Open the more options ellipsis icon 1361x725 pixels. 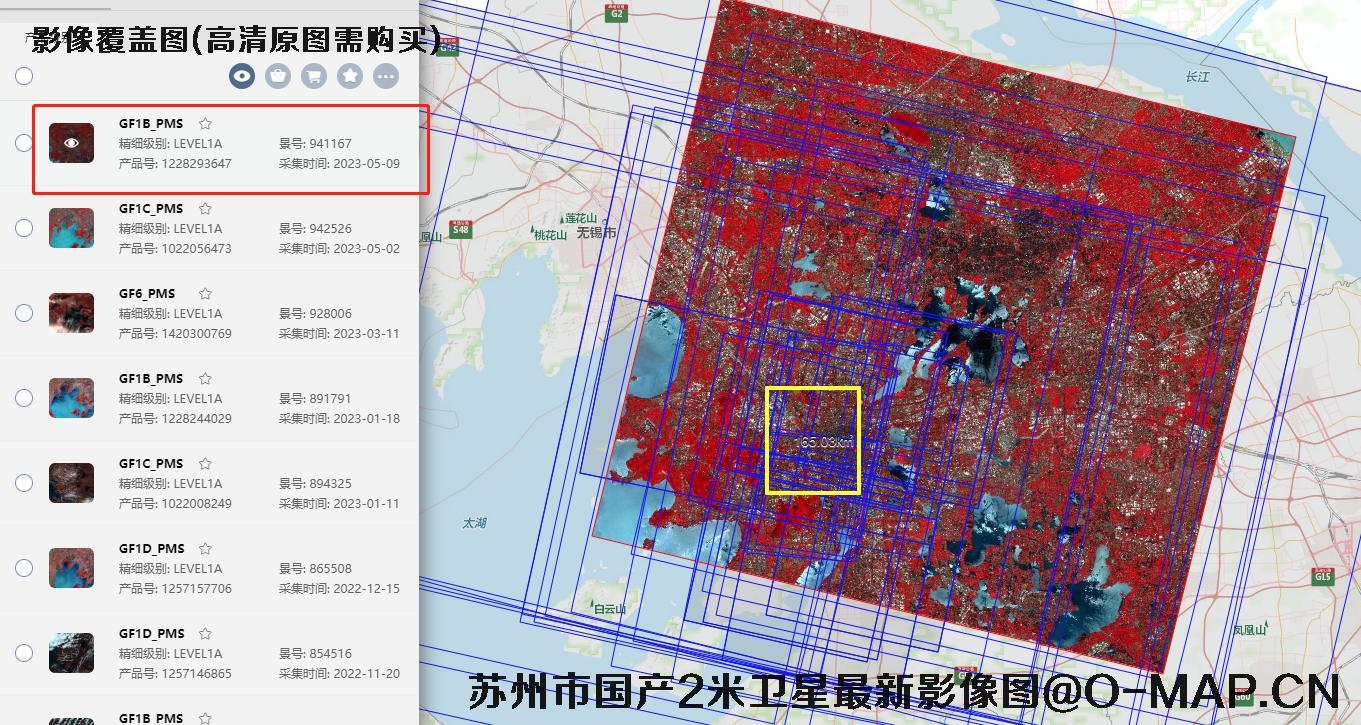tap(386, 76)
